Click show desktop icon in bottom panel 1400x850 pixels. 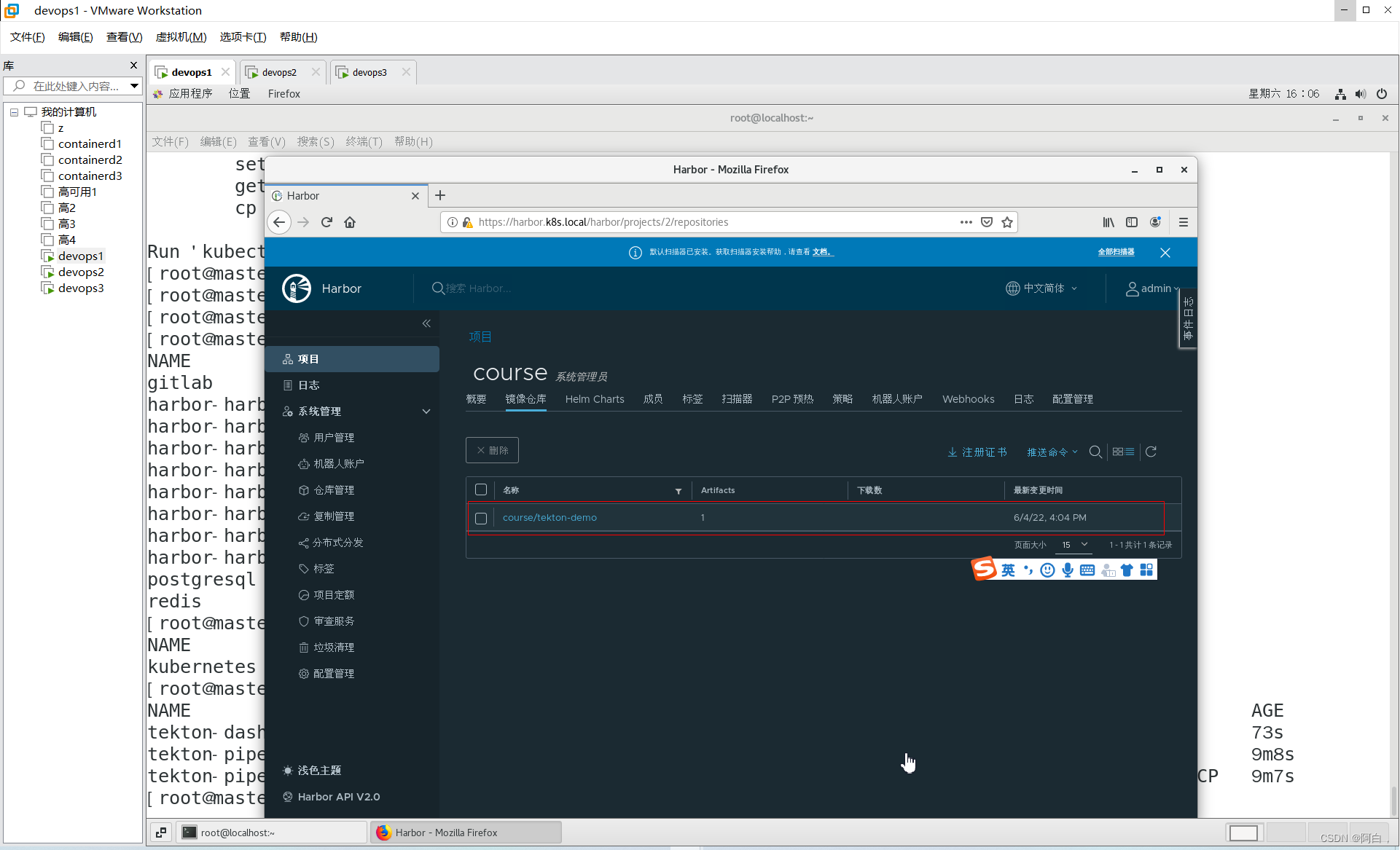pyautogui.click(x=161, y=832)
